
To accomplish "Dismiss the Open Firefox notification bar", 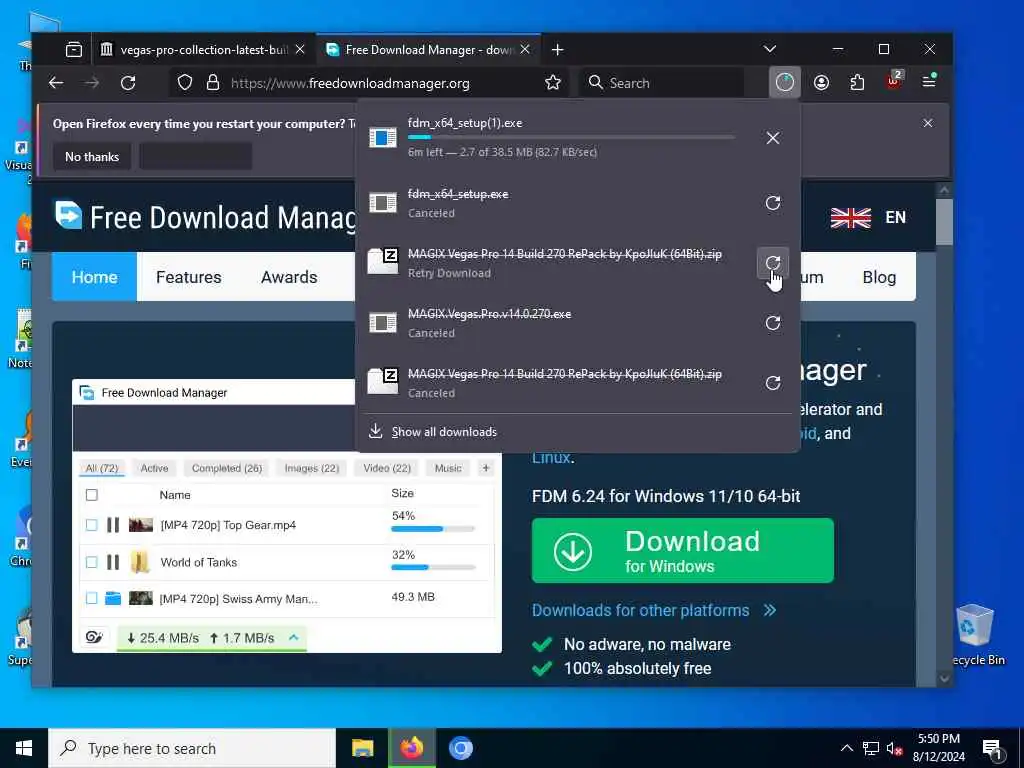I will point(927,123).
